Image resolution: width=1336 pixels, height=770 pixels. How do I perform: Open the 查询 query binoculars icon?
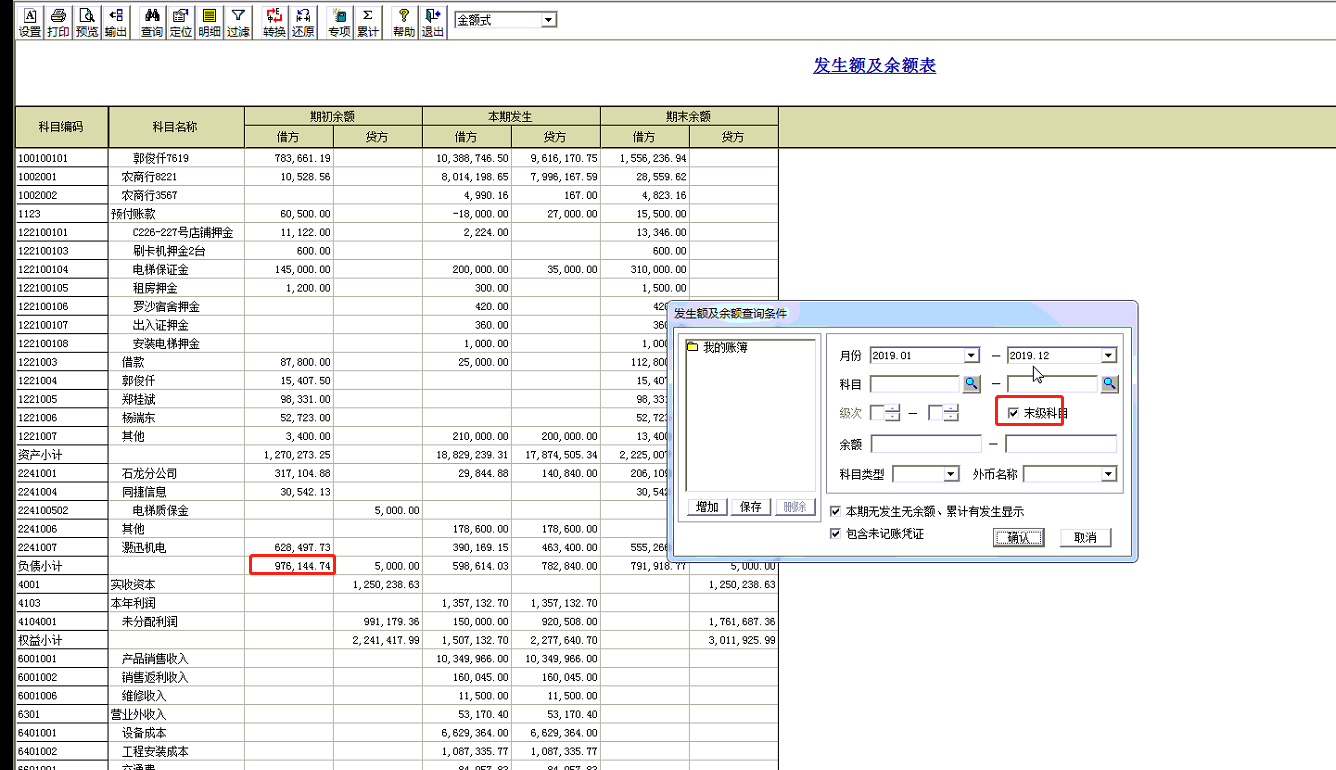pyautogui.click(x=152, y=22)
